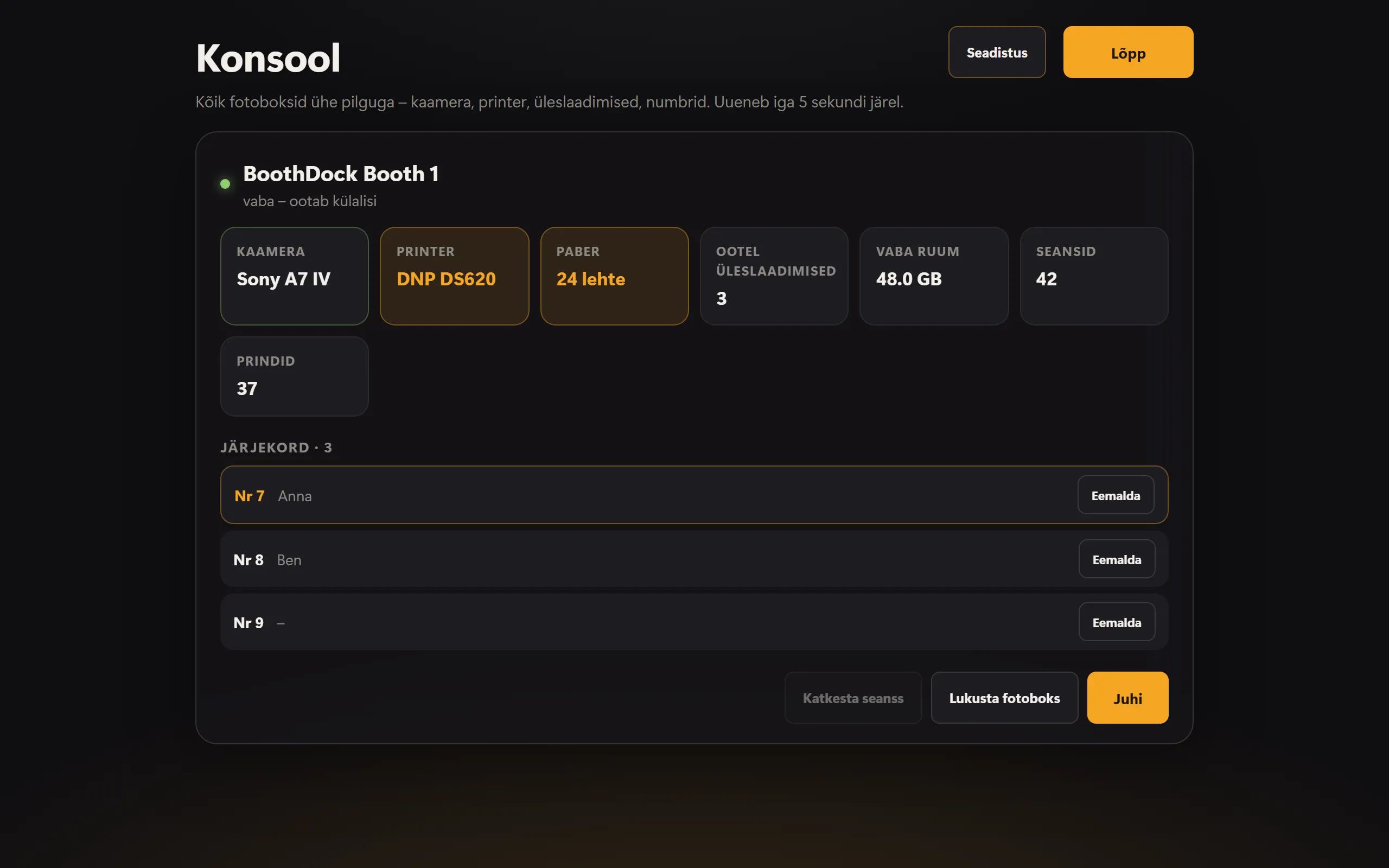This screenshot has width=1389, height=868.
Task: Click the name Anna in the queue
Action: 295,496
